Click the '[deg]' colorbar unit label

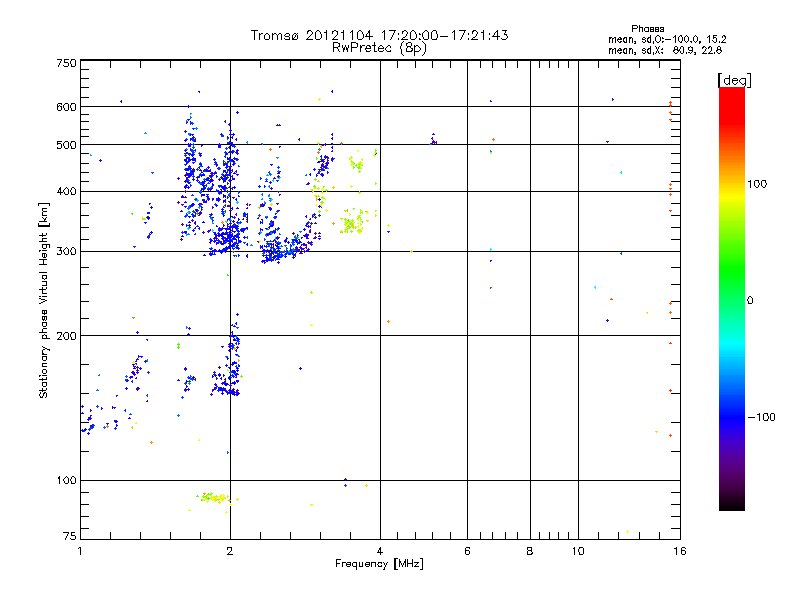point(734,80)
